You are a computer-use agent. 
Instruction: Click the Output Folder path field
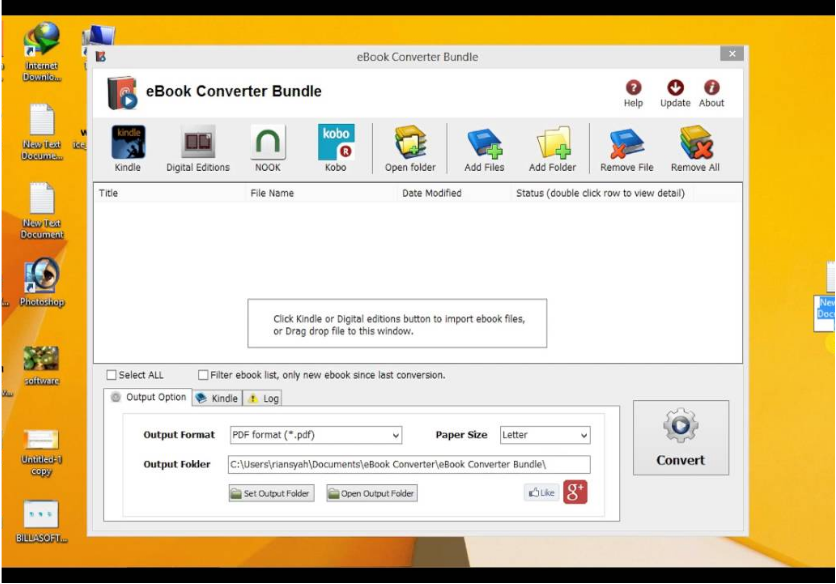[409, 465]
